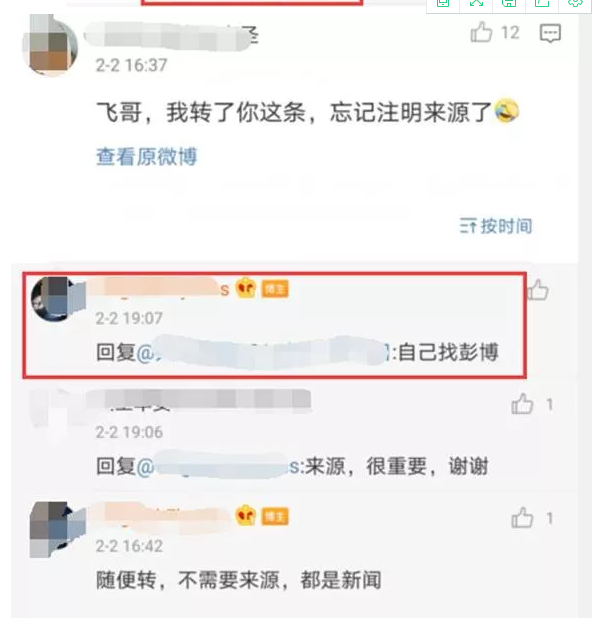Open the reply bubble on the top comment
Image resolution: width=594 pixels, height=624 pixels.
tap(550, 33)
